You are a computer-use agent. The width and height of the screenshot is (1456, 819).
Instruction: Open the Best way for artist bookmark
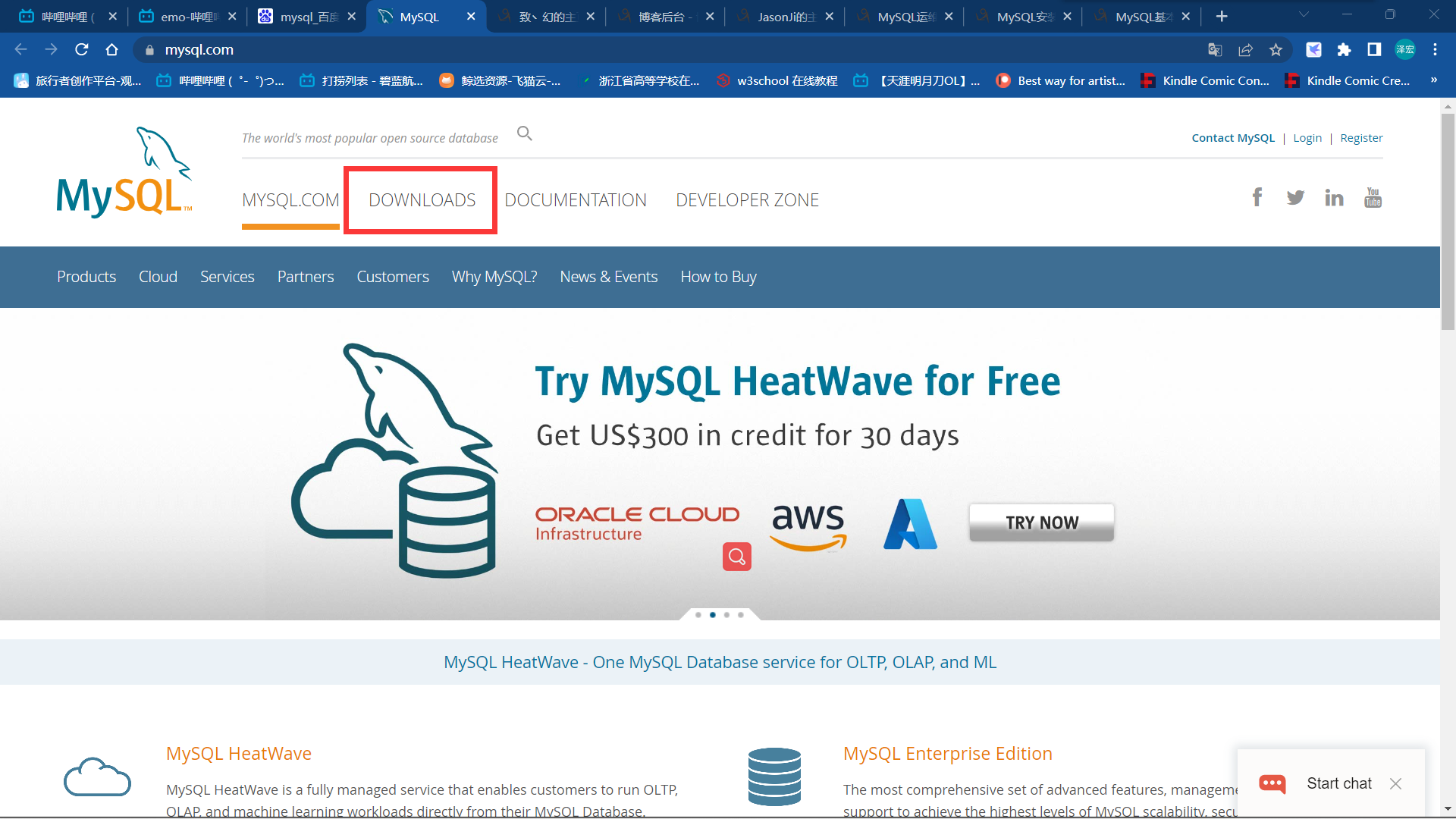(1060, 80)
